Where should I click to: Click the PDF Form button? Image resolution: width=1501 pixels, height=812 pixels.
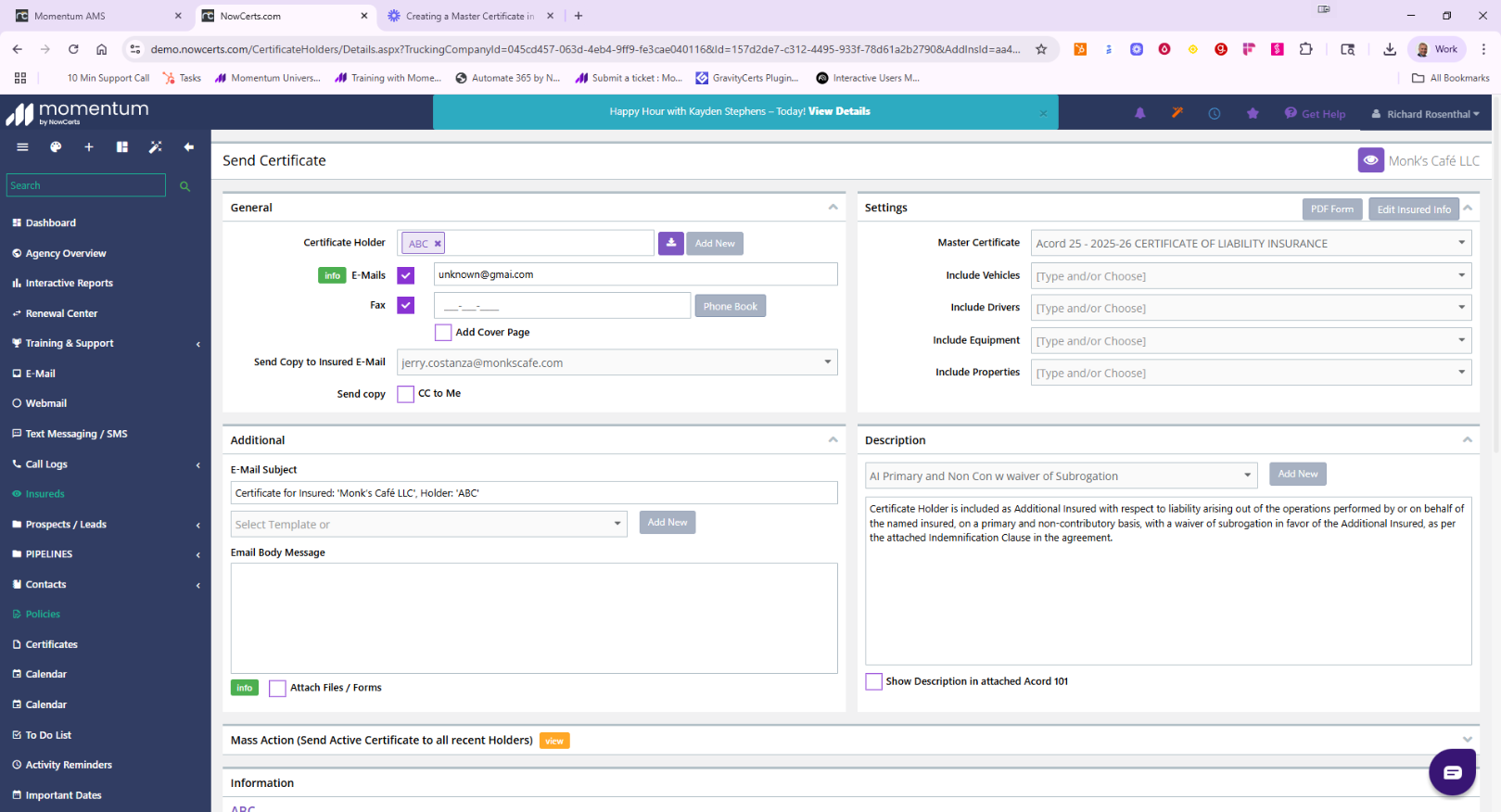(1332, 209)
